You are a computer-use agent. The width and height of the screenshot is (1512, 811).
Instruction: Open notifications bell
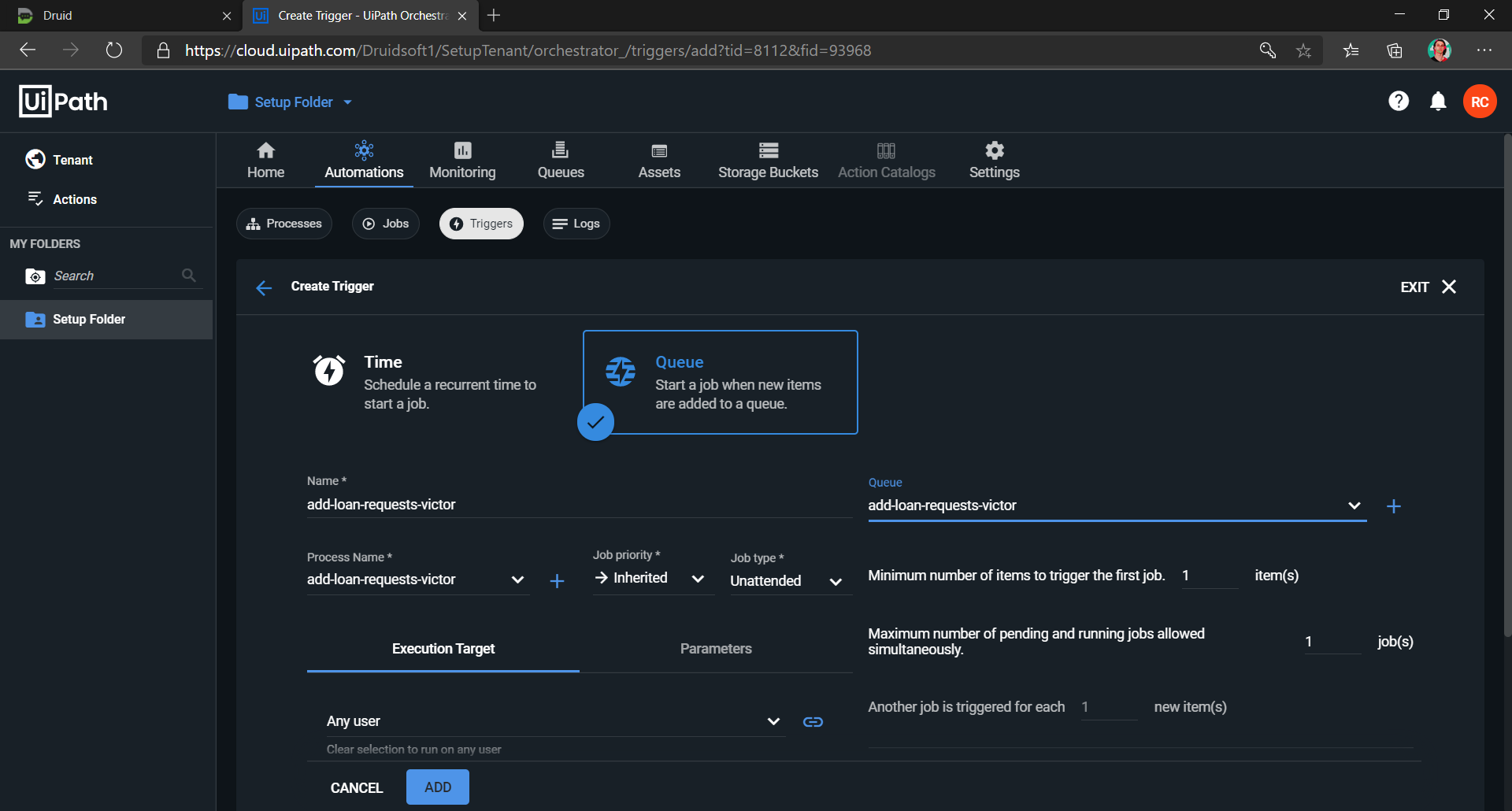(1438, 101)
